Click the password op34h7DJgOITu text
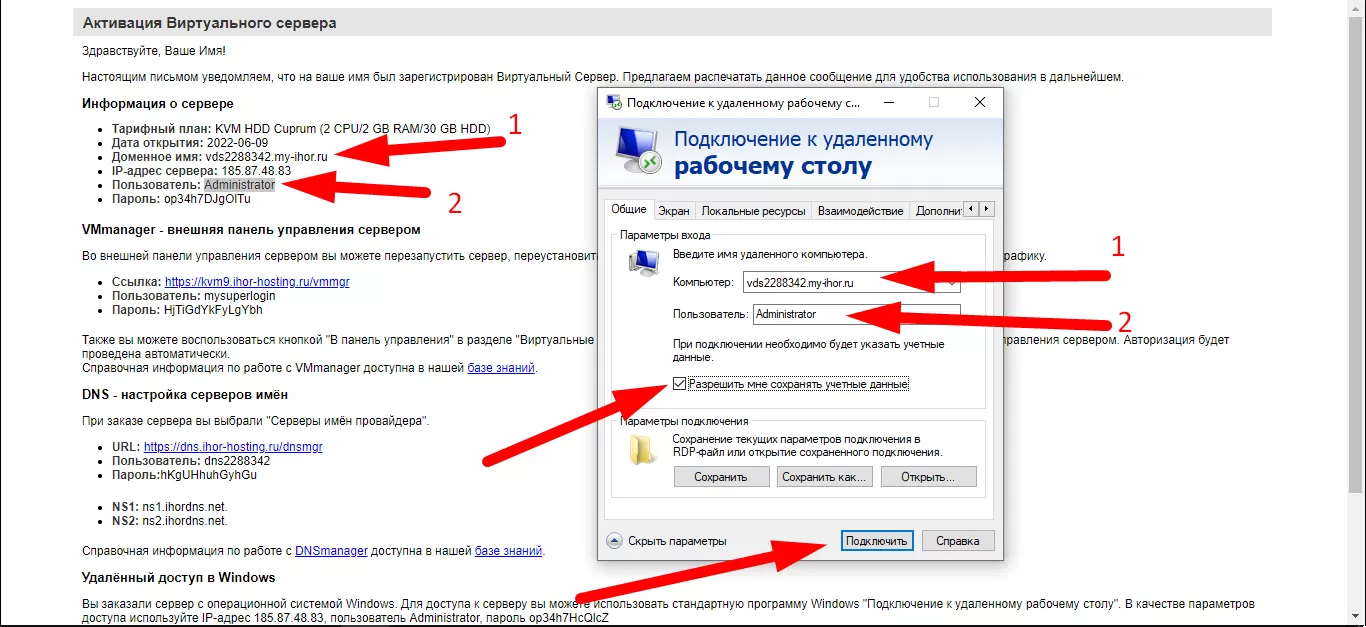1366x627 pixels. click(x=208, y=199)
